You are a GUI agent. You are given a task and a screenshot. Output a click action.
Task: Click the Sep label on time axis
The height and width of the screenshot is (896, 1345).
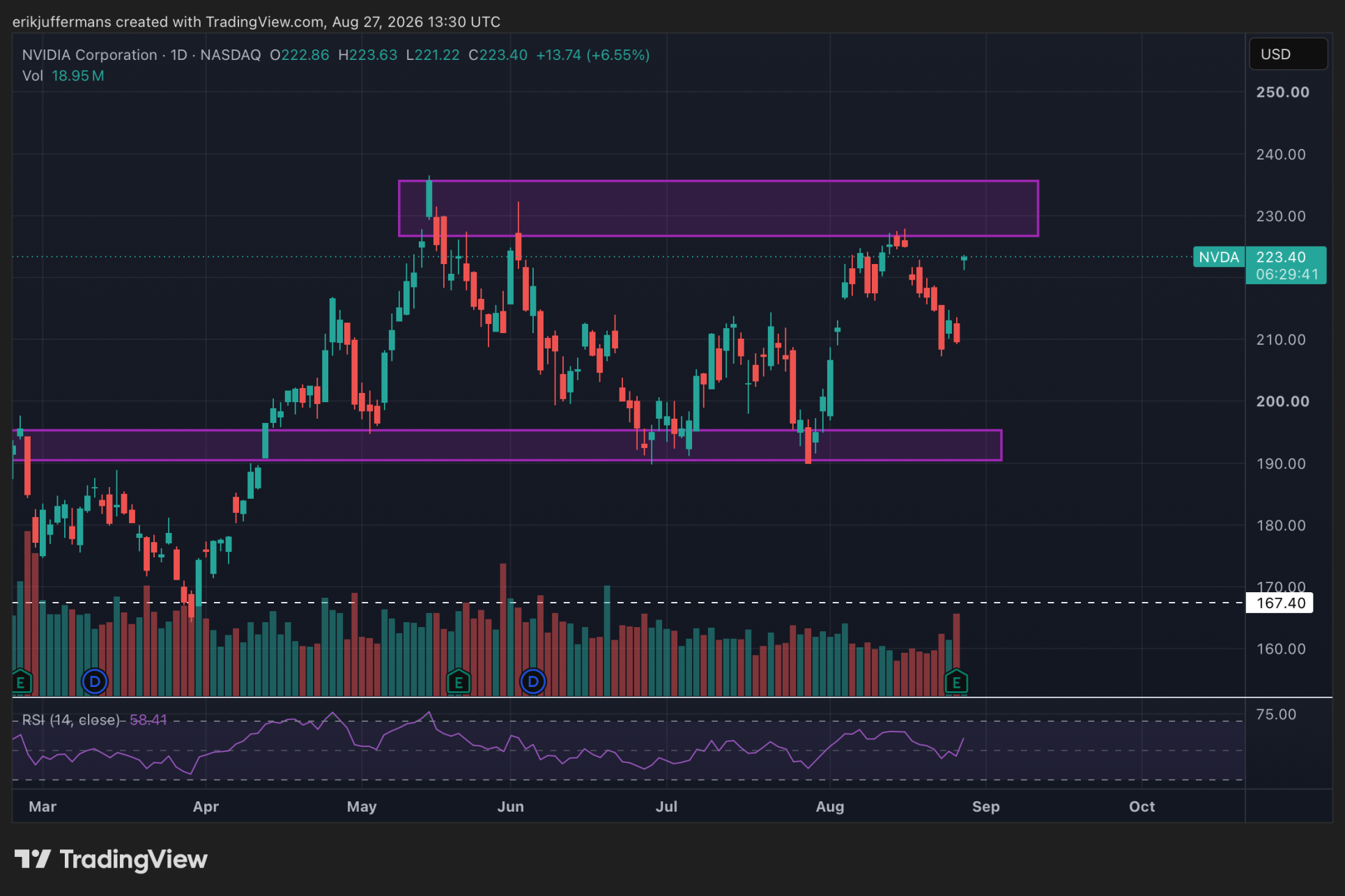click(986, 806)
